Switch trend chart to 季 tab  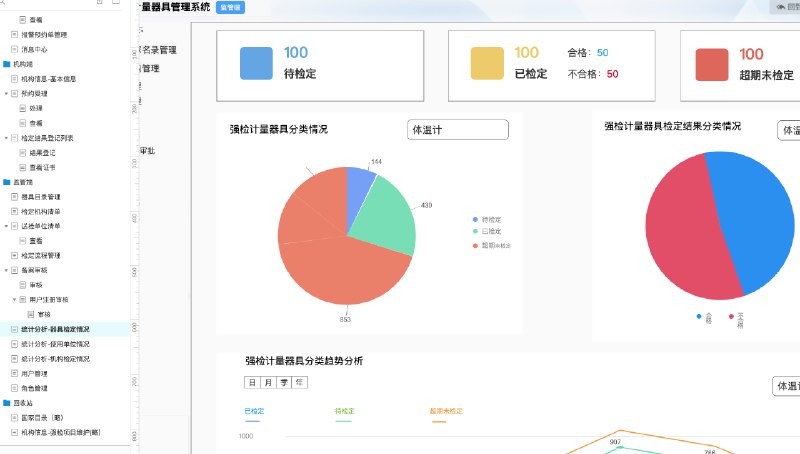284,383
